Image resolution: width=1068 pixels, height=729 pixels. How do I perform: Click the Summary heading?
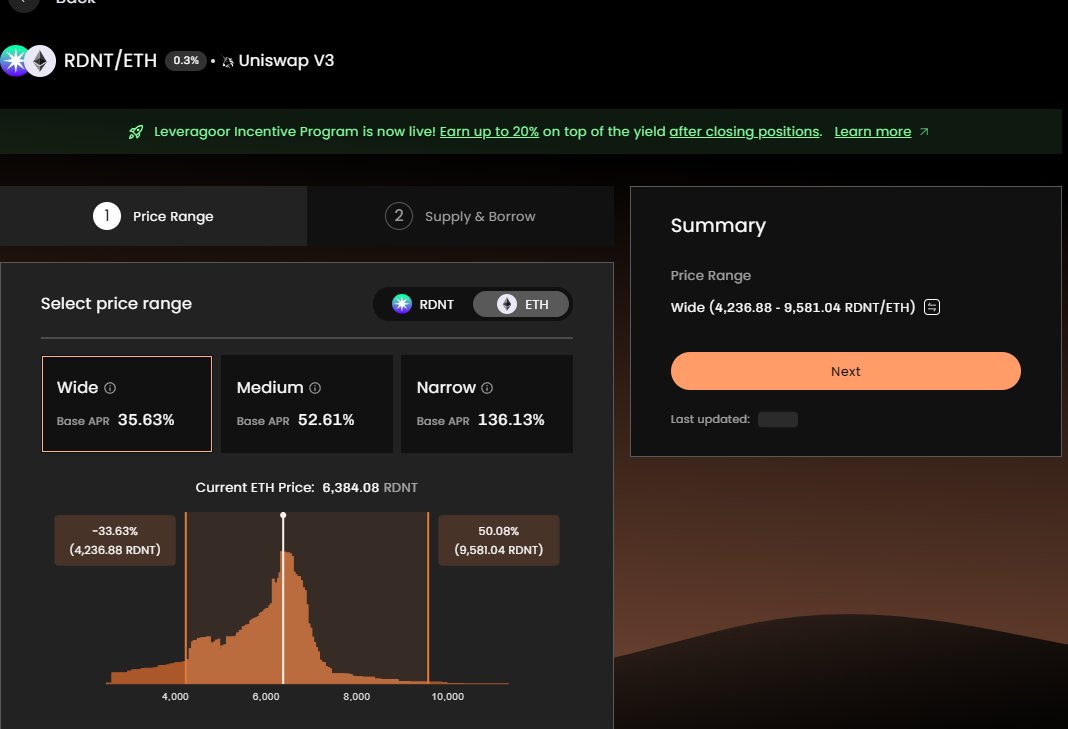(x=718, y=226)
